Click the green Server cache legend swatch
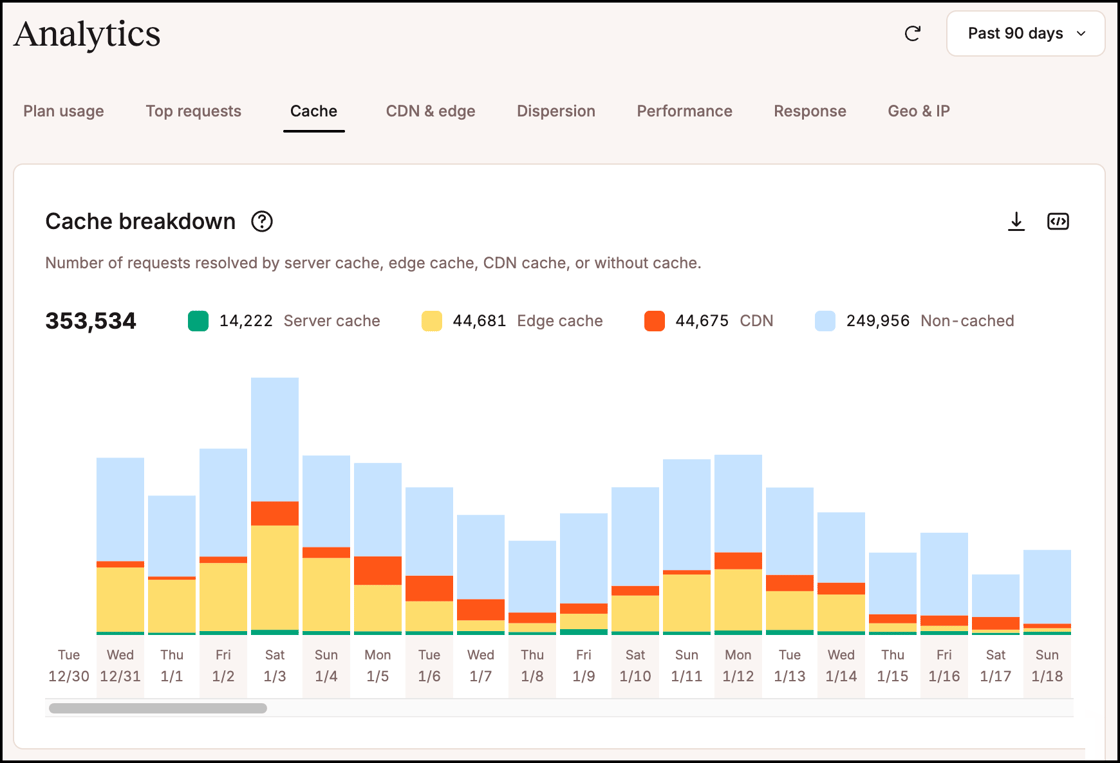Screen dimensions: 1120x763 [x=198, y=321]
